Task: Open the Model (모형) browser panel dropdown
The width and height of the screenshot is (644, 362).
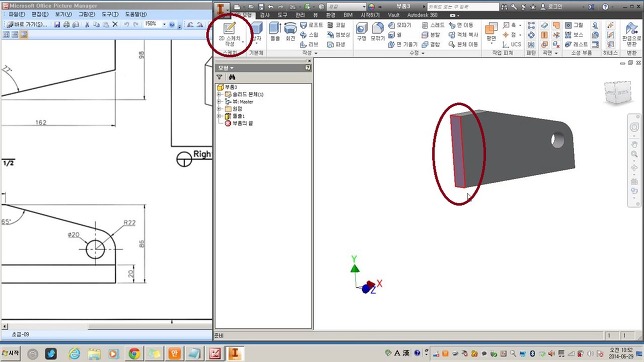Action: [x=226, y=68]
